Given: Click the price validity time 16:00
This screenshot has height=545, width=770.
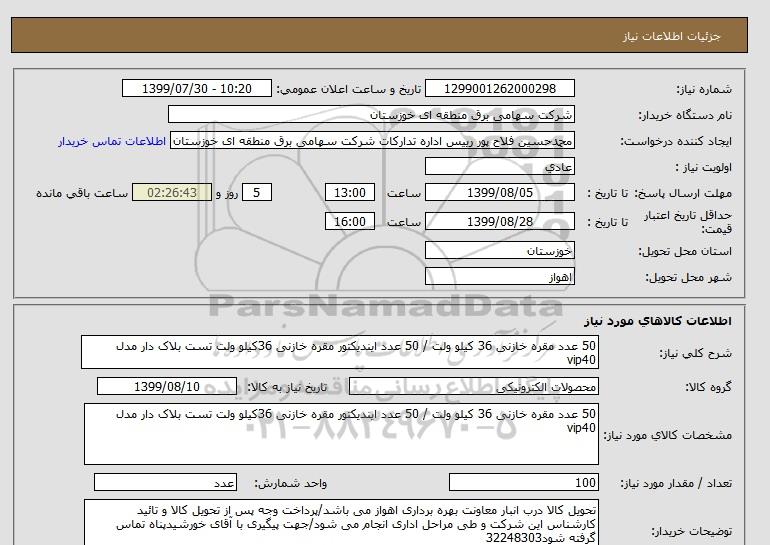Looking at the screenshot, I should (x=352, y=222).
